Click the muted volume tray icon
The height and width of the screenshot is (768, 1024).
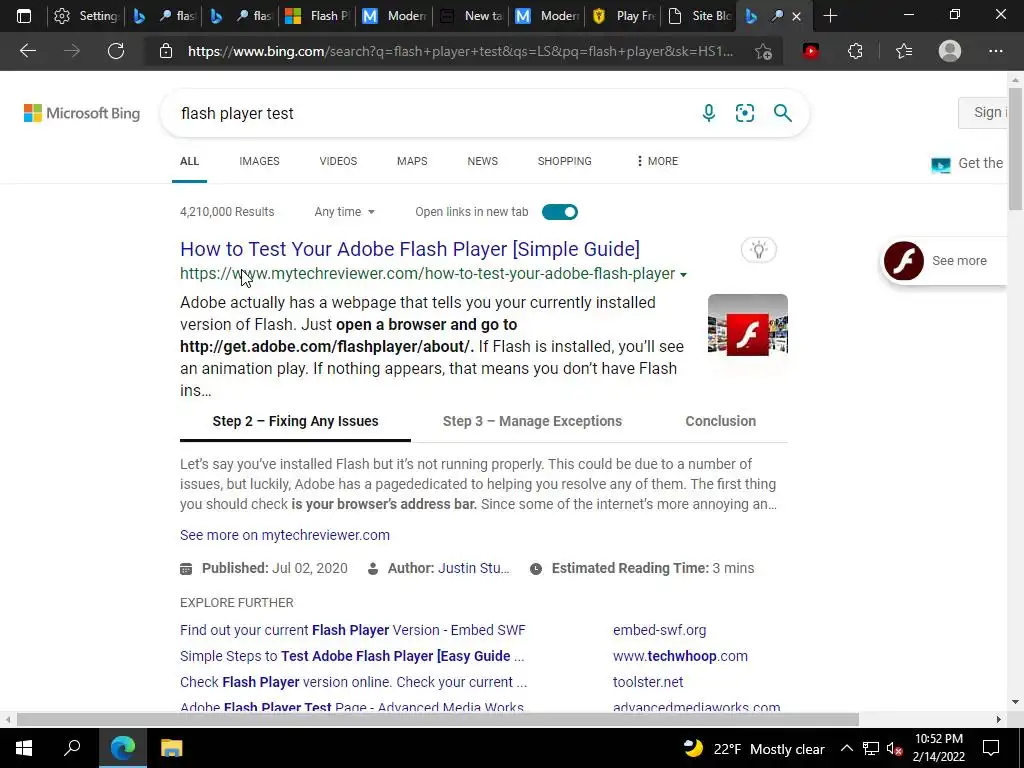(894, 749)
